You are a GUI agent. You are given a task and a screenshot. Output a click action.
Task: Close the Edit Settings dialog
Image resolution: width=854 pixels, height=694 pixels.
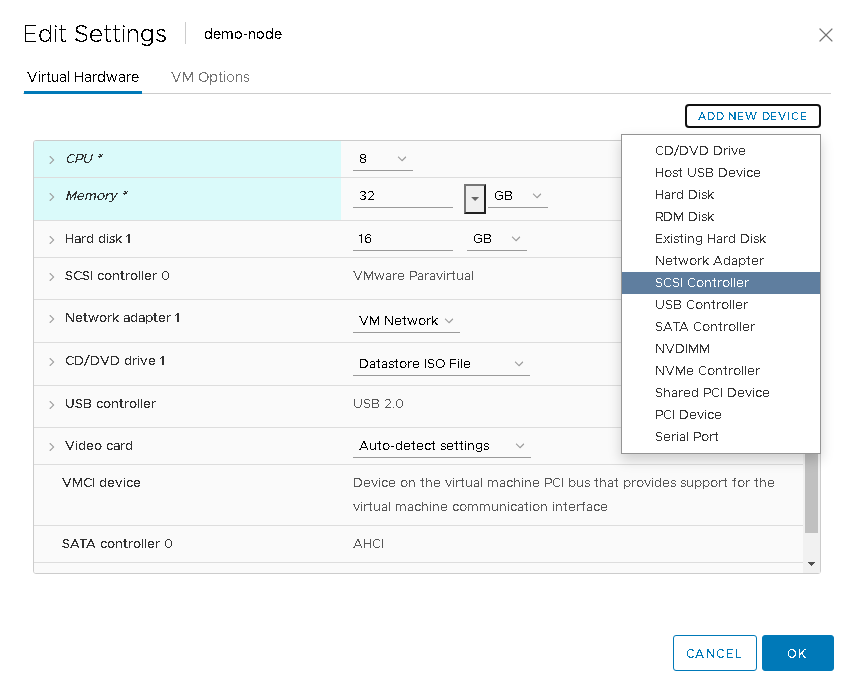tap(825, 35)
